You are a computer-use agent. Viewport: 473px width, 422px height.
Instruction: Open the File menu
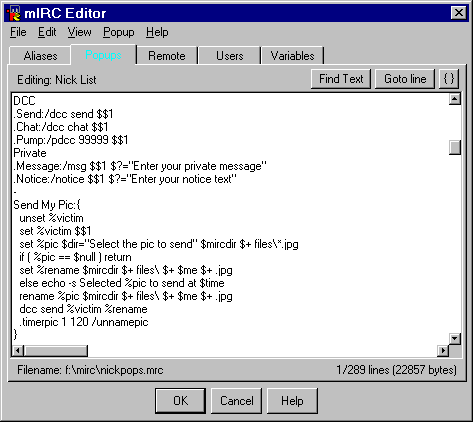pyautogui.click(x=18, y=32)
